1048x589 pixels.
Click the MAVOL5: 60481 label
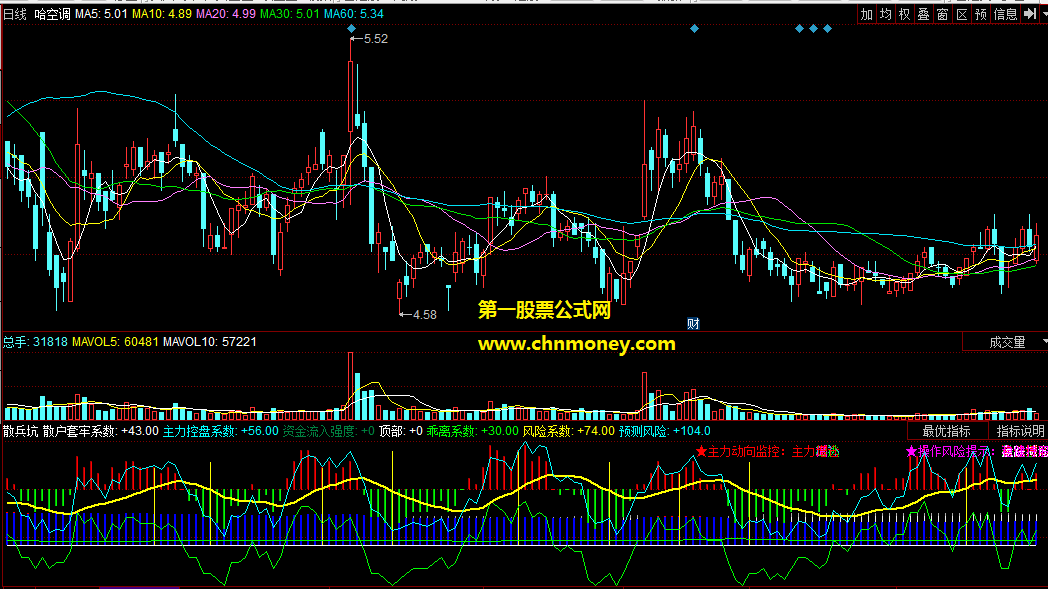click(115, 342)
